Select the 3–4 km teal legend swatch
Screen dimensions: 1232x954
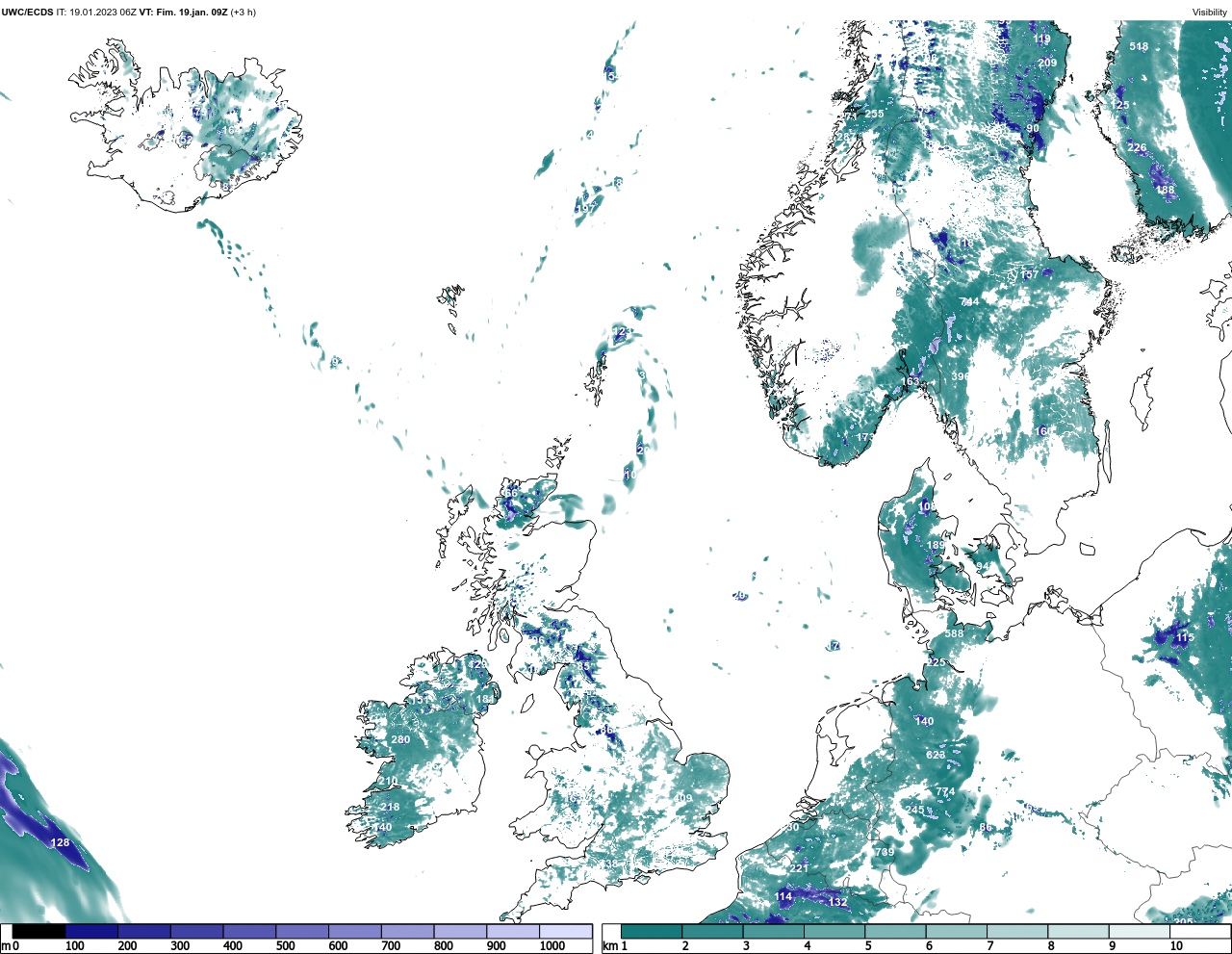774,931
